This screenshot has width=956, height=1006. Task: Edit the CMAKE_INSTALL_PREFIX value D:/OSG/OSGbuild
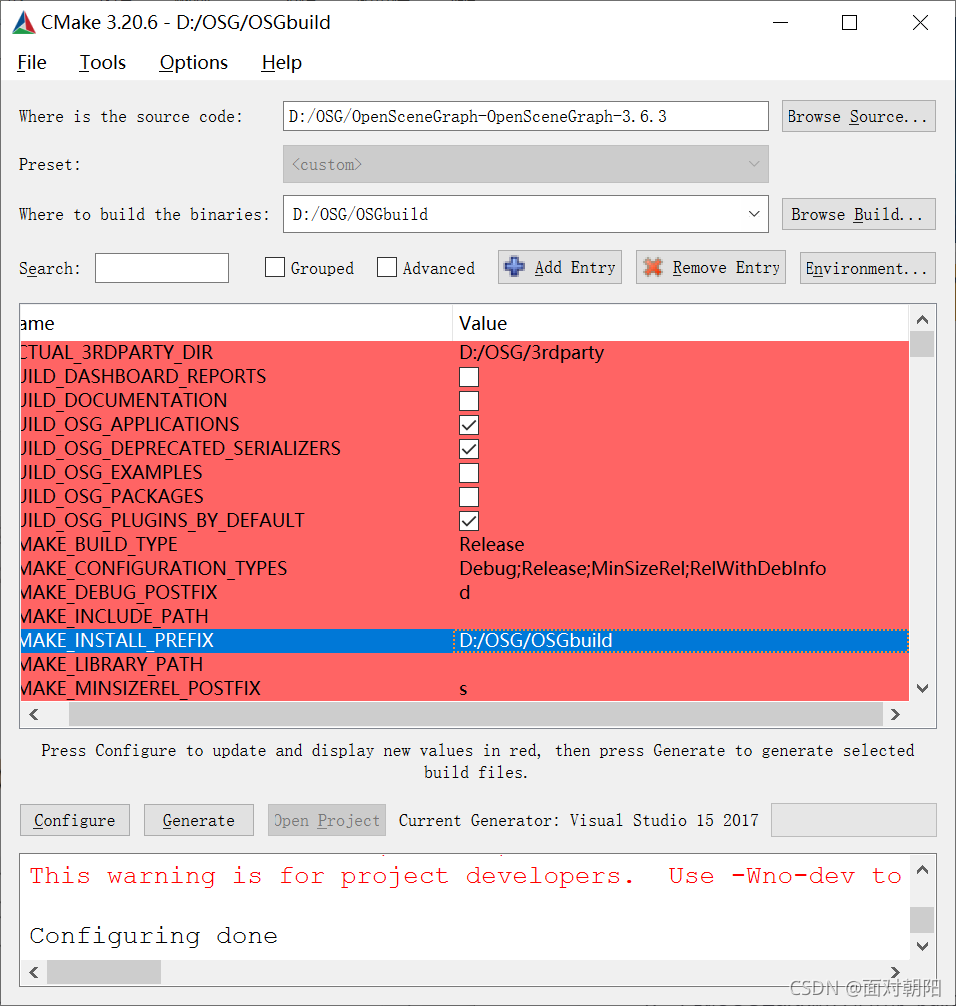point(680,640)
